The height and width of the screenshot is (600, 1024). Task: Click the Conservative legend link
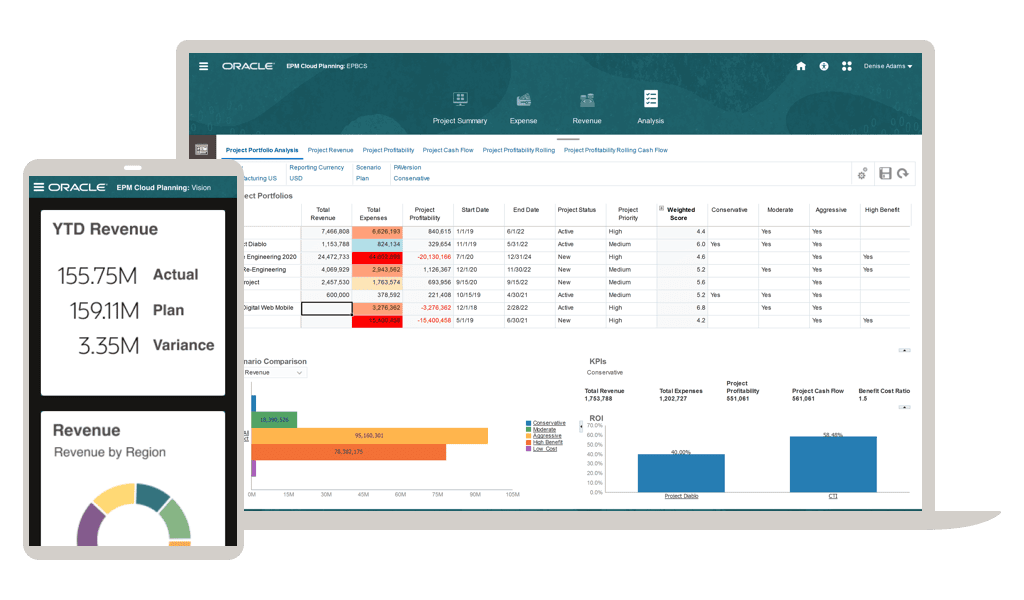pyautogui.click(x=549, y=423)
